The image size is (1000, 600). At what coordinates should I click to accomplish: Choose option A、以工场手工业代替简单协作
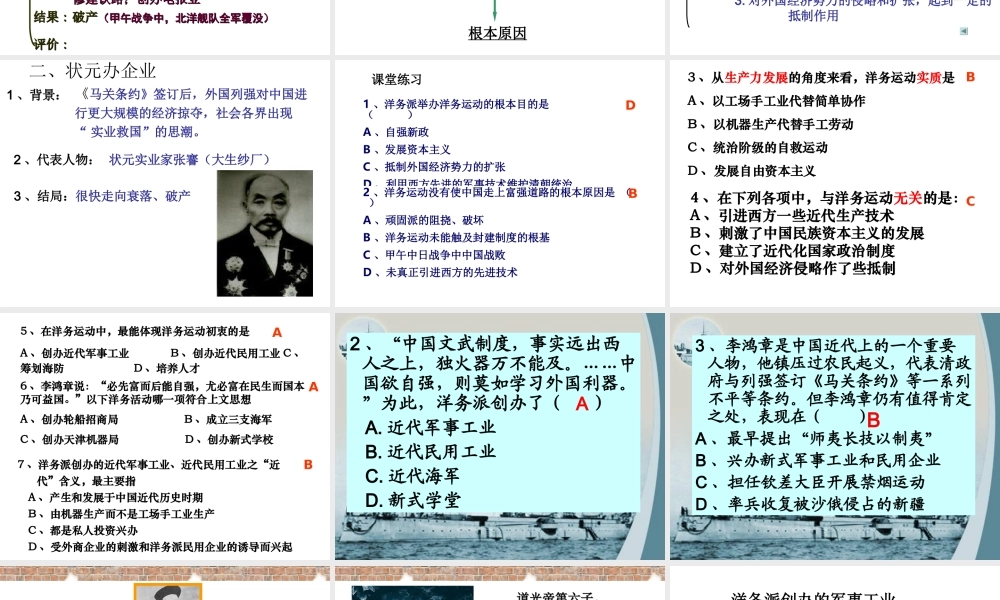(776, 101)
